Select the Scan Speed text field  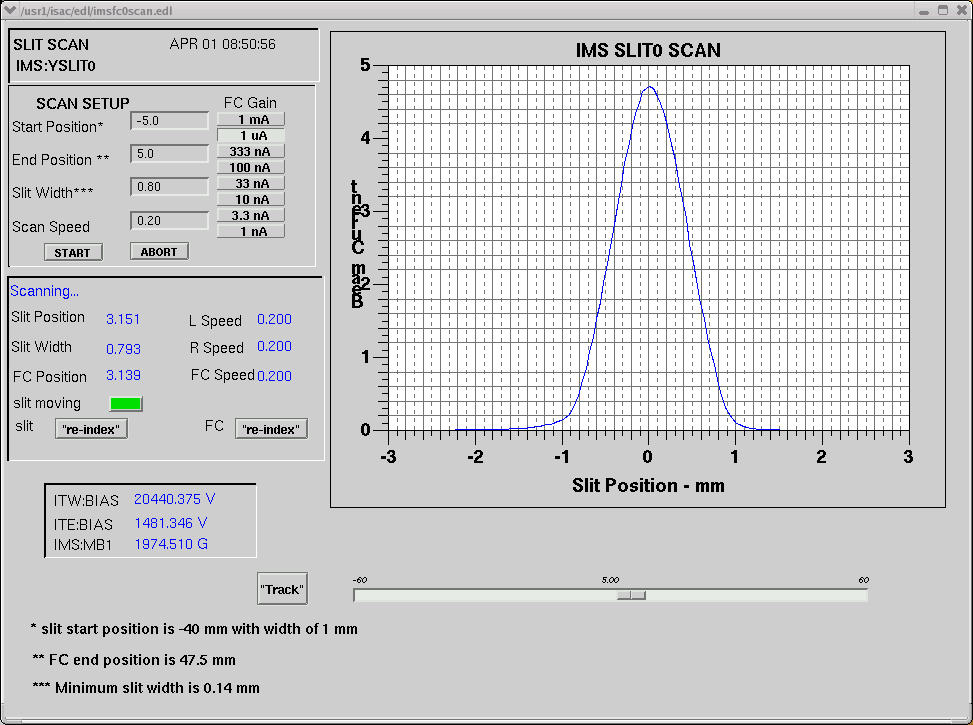click(x=169, y=221)
